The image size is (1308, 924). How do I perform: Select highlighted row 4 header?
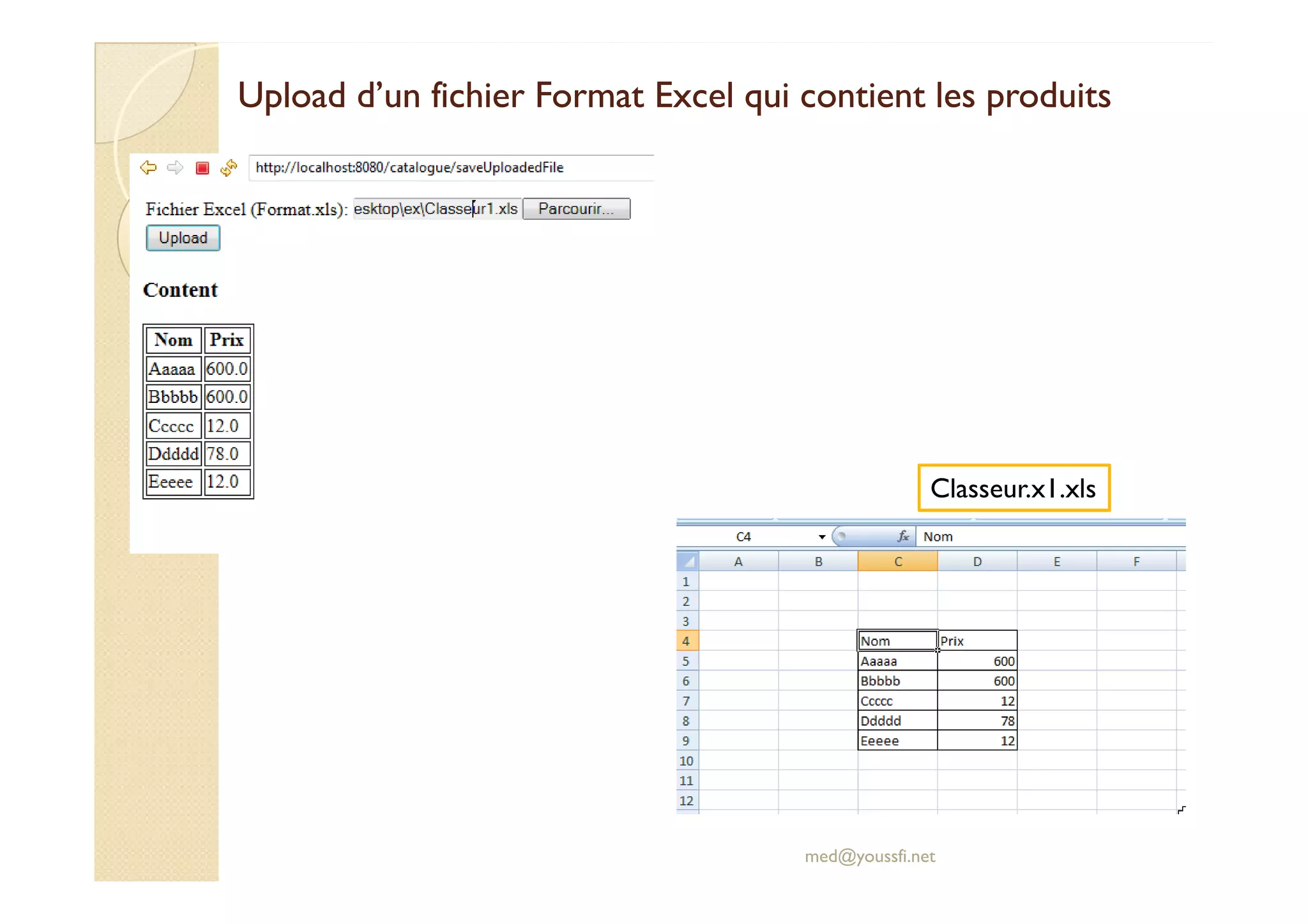pyautogui.click(x=687, y=640)
